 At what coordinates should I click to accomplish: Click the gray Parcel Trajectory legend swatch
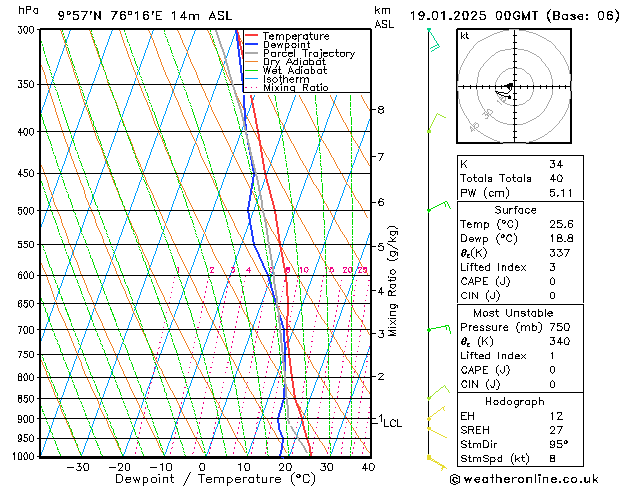coord(252,53)
